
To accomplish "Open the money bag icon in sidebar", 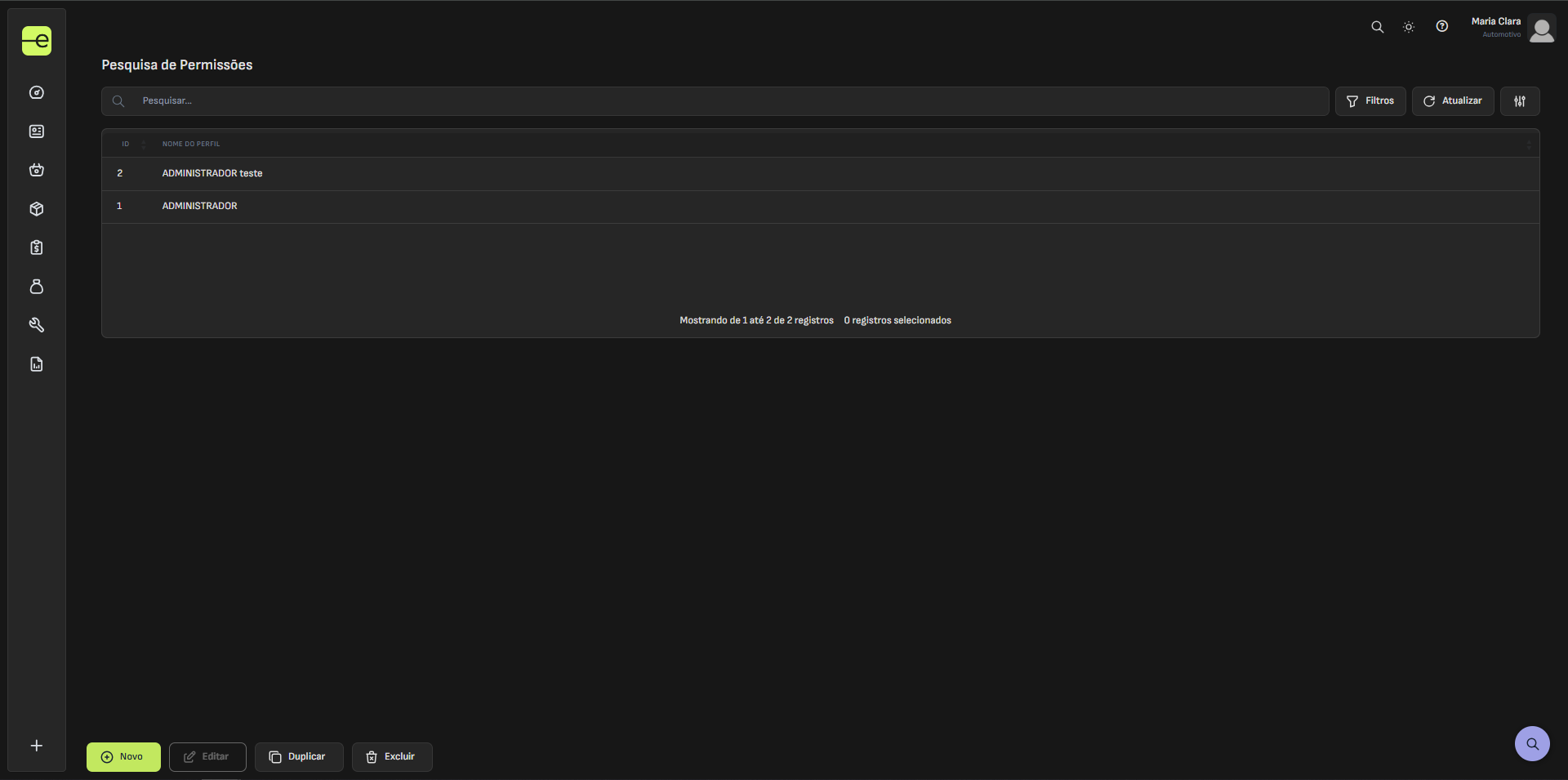I will [x=37, y=287].
